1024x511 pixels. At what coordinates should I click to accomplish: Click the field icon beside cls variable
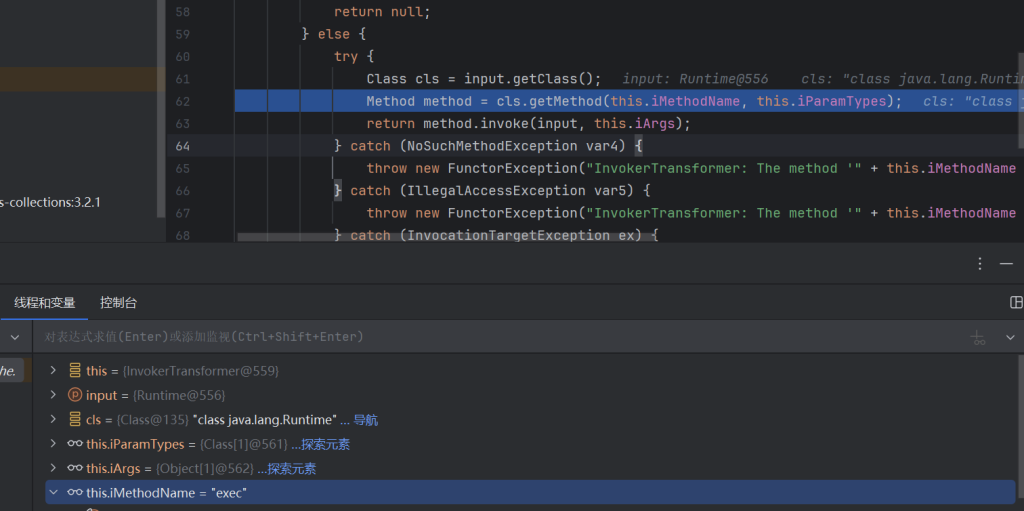coord(75,420)
